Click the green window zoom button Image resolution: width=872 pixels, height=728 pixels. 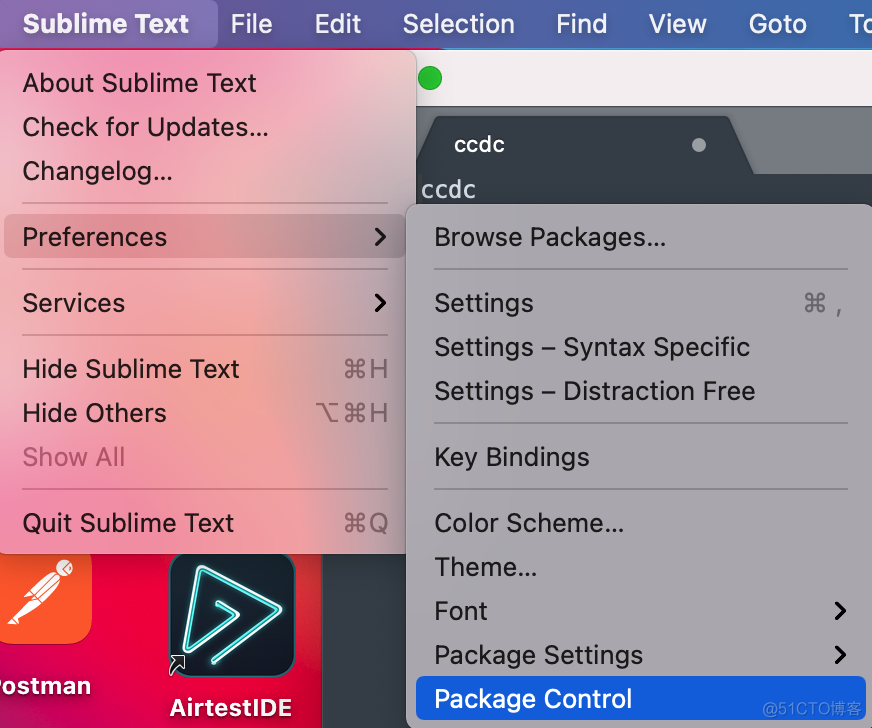pos(430,78)
